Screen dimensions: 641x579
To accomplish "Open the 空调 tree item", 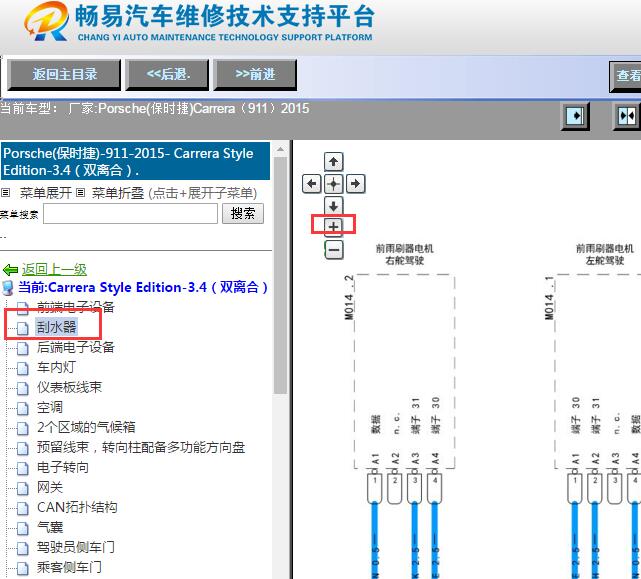I will 50,407.
